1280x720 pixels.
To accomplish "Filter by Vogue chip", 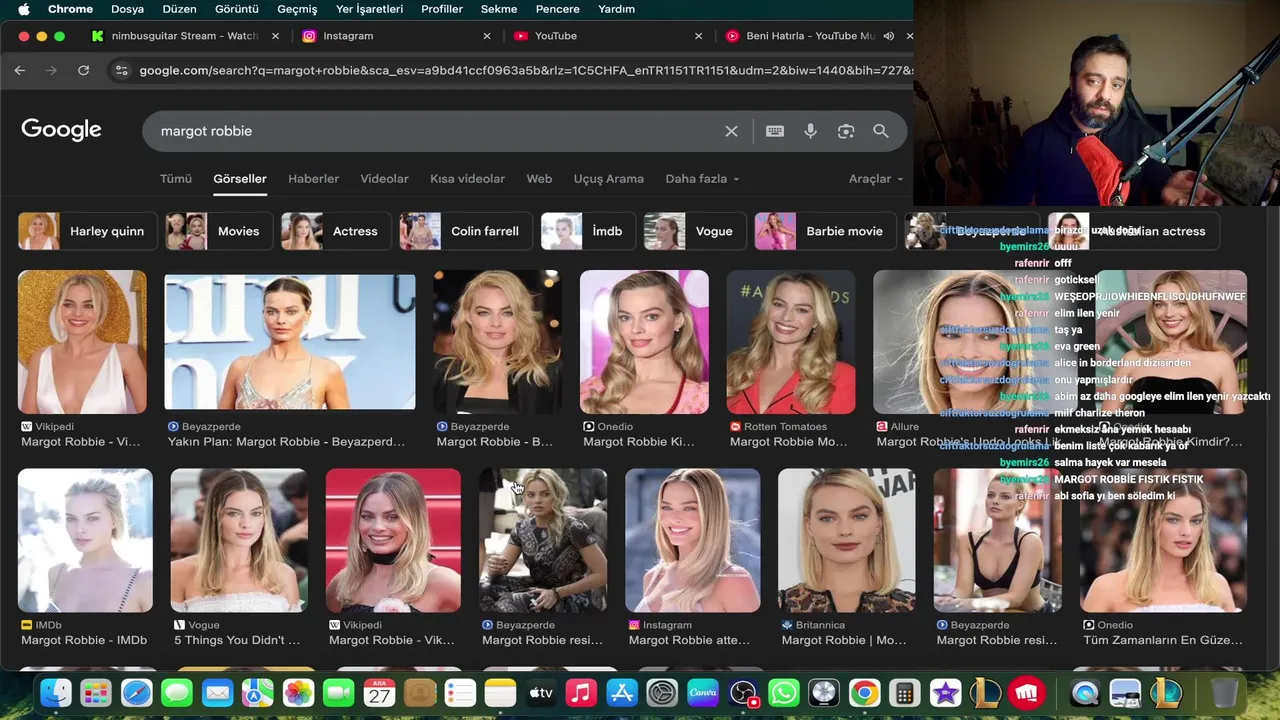I will coord(694,231).
